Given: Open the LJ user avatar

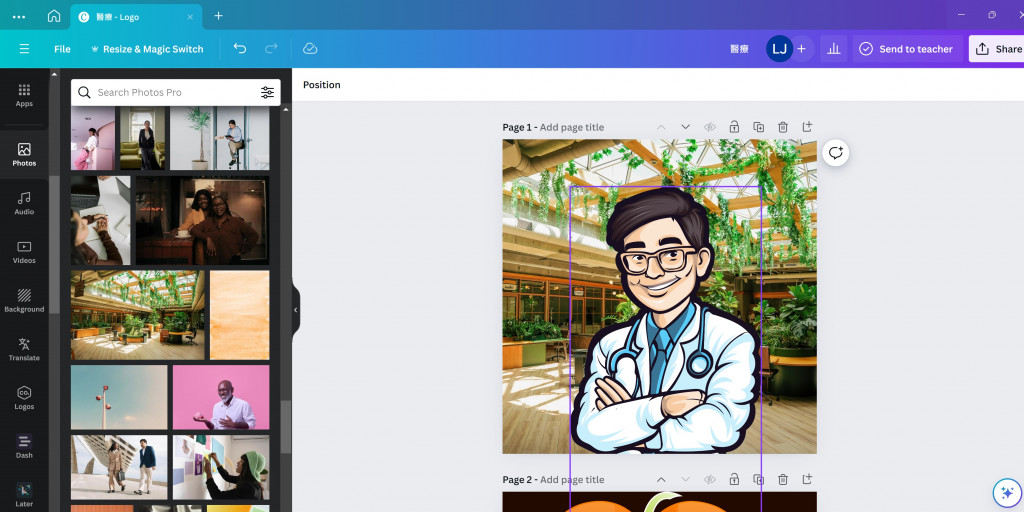Looking at the screenshot, I should pos(779,49).
